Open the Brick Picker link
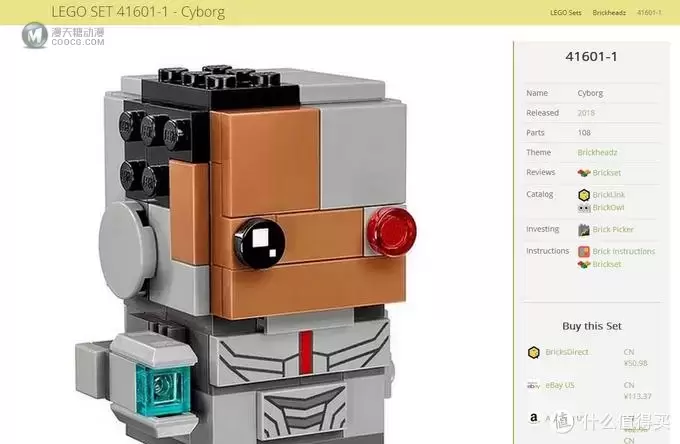Viewport: 680px width, 444px height. (x=613, y=229)
